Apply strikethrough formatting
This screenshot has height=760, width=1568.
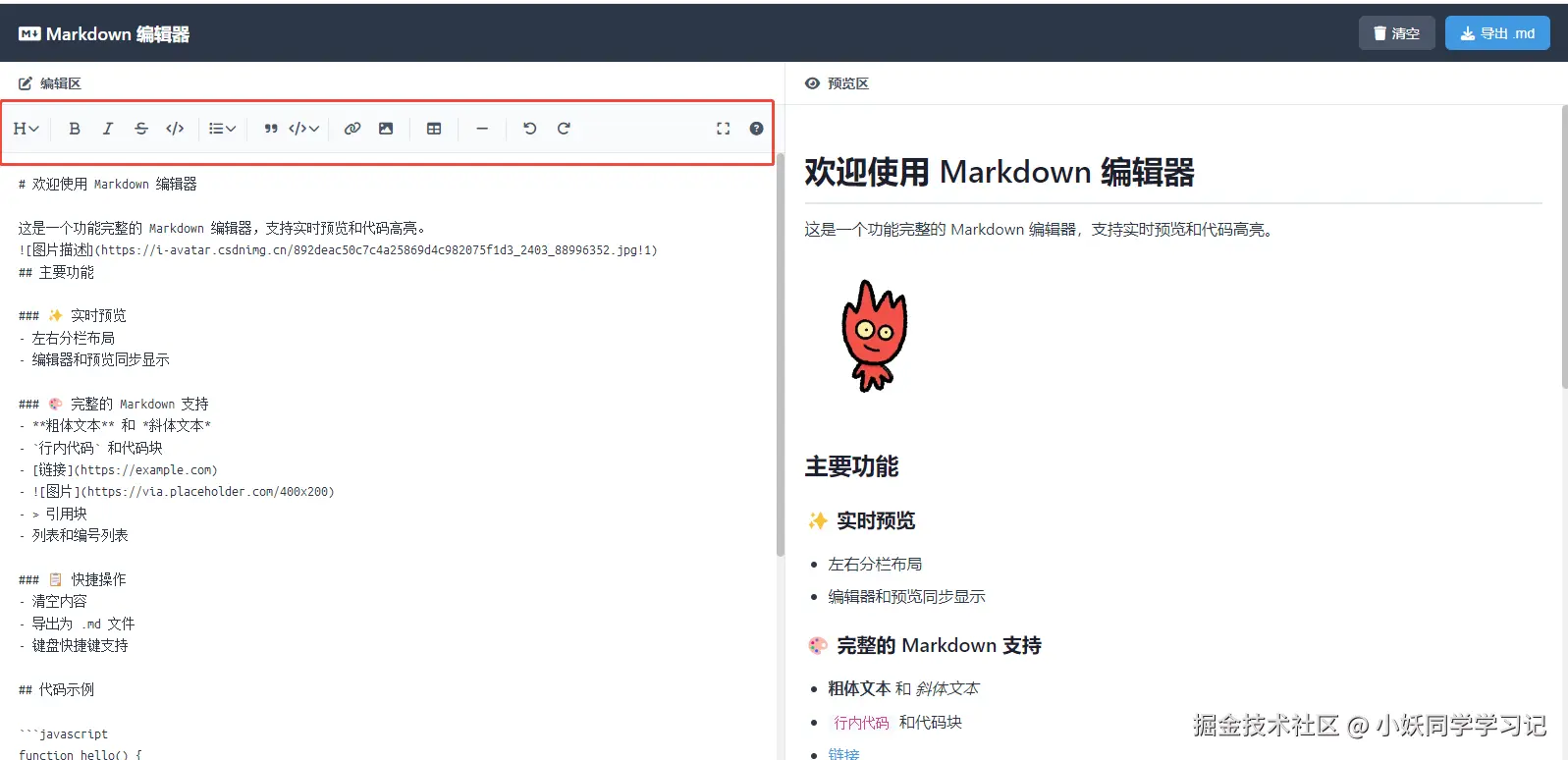pos(141,129)
